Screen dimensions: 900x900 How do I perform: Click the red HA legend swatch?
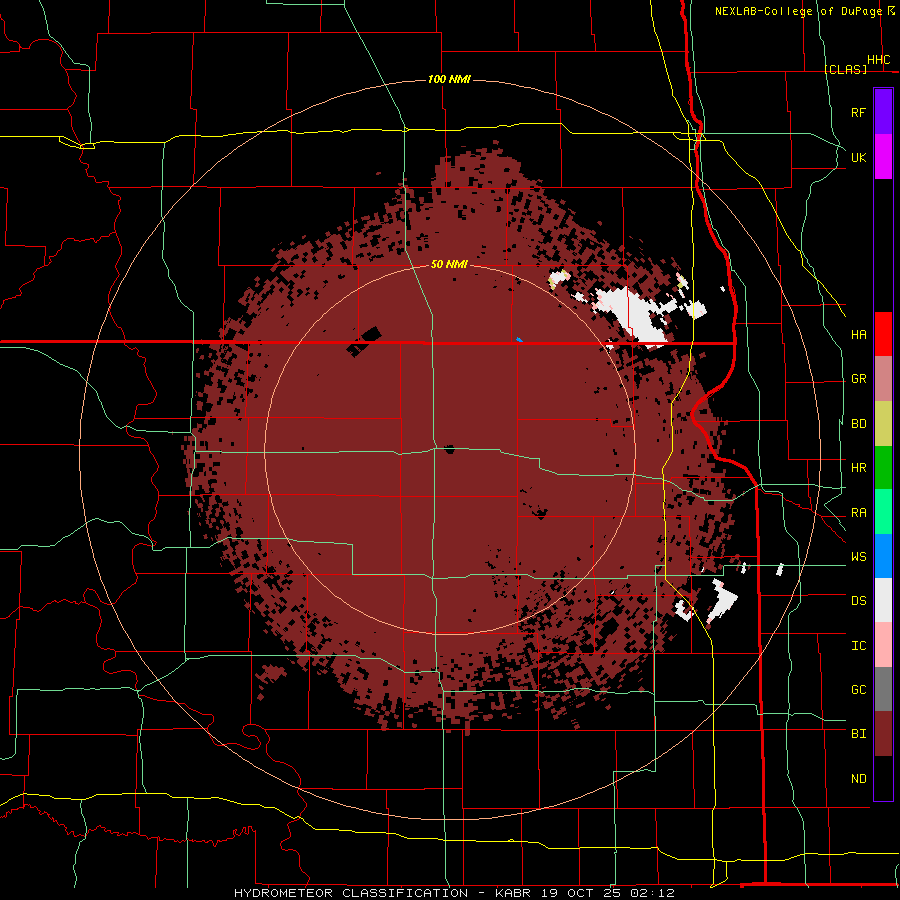[x=883, y=334]
